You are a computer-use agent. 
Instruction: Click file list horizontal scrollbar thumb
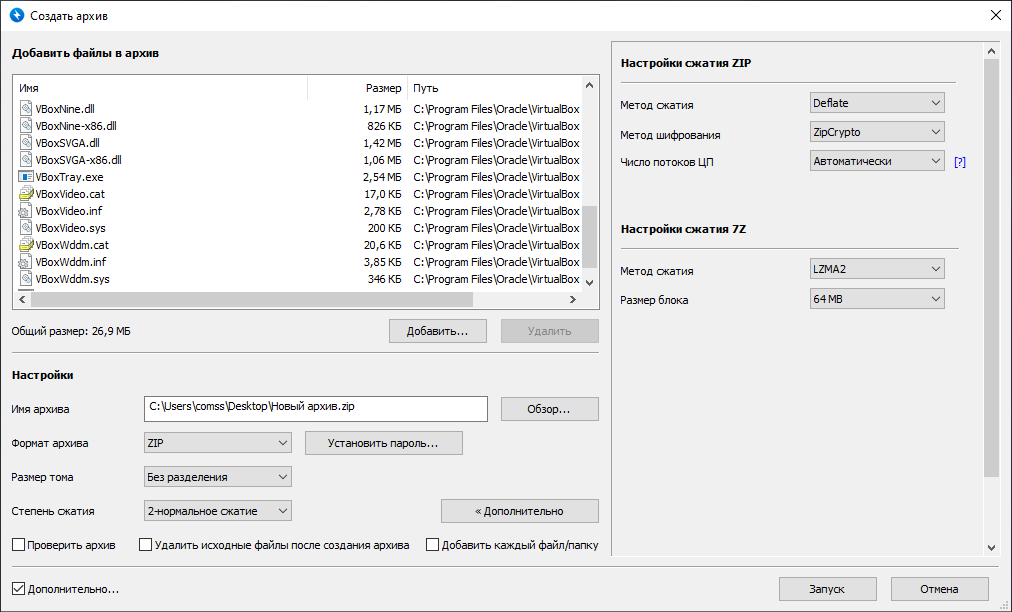[x=252, y=300]
